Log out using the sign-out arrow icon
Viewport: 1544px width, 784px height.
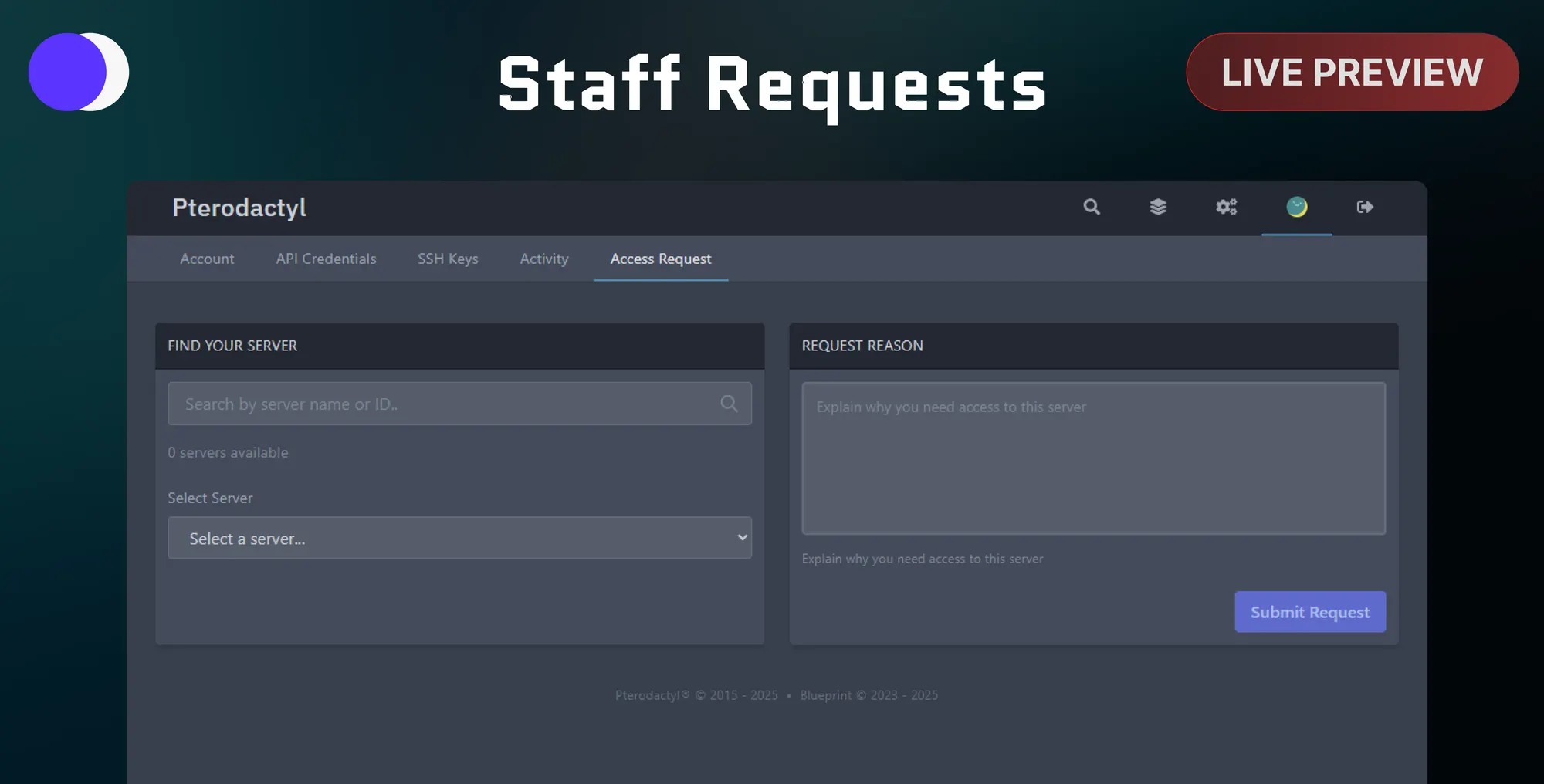(x=1364, y=207)
